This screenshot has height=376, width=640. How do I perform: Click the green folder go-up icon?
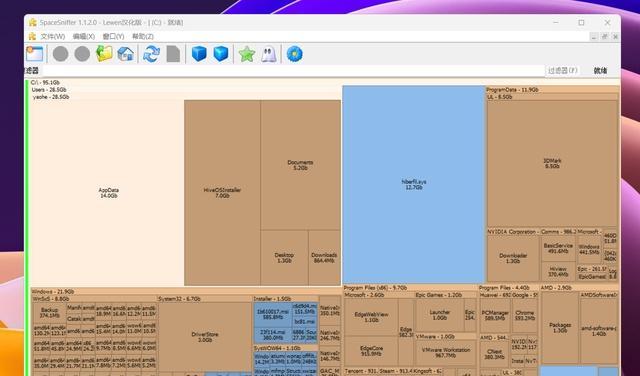tap(104, 54)
